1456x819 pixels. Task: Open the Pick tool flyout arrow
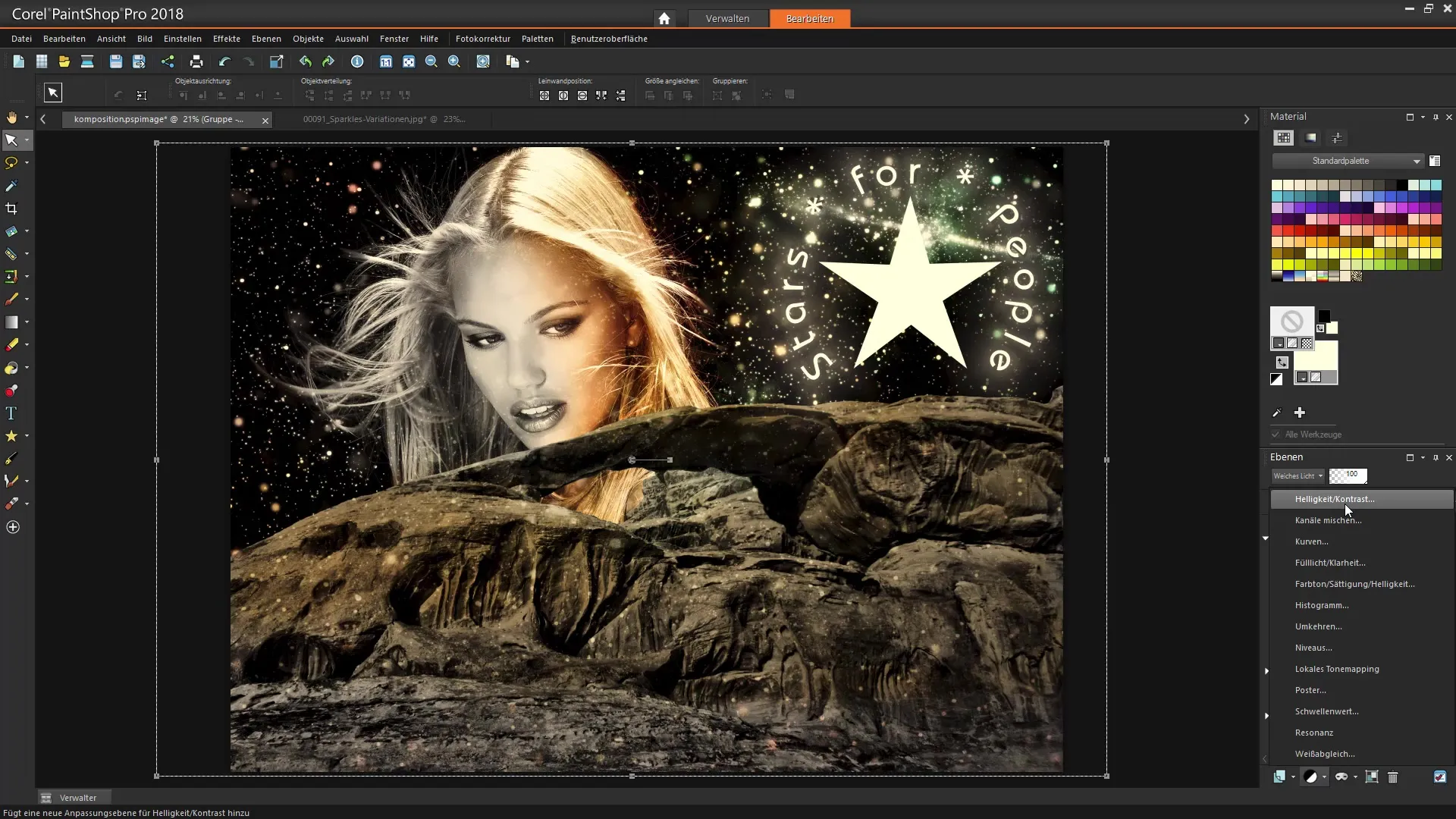(x=27, y=140)
